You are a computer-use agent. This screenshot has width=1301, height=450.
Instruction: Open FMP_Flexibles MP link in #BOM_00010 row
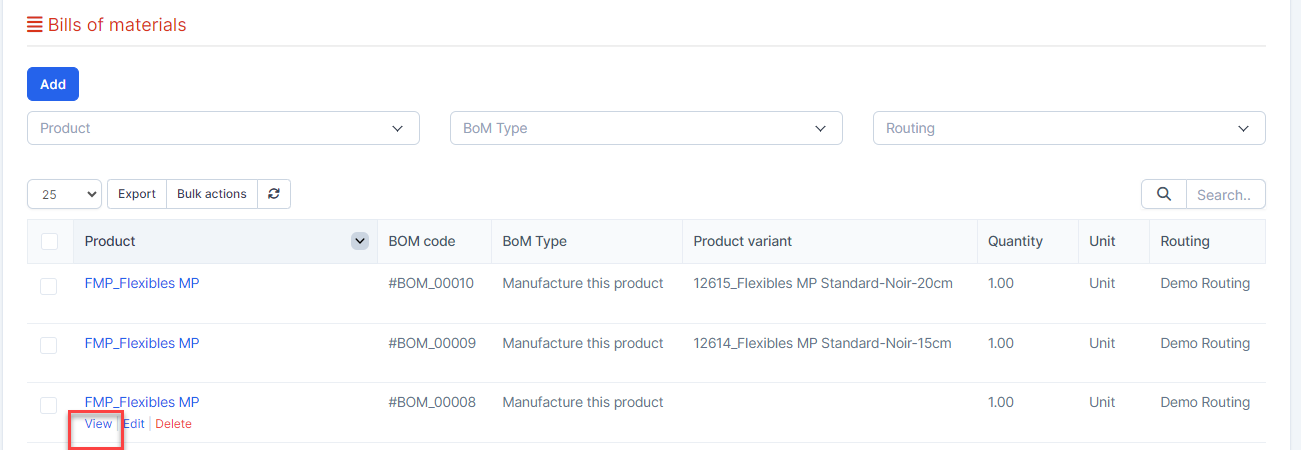click(142, 283)
